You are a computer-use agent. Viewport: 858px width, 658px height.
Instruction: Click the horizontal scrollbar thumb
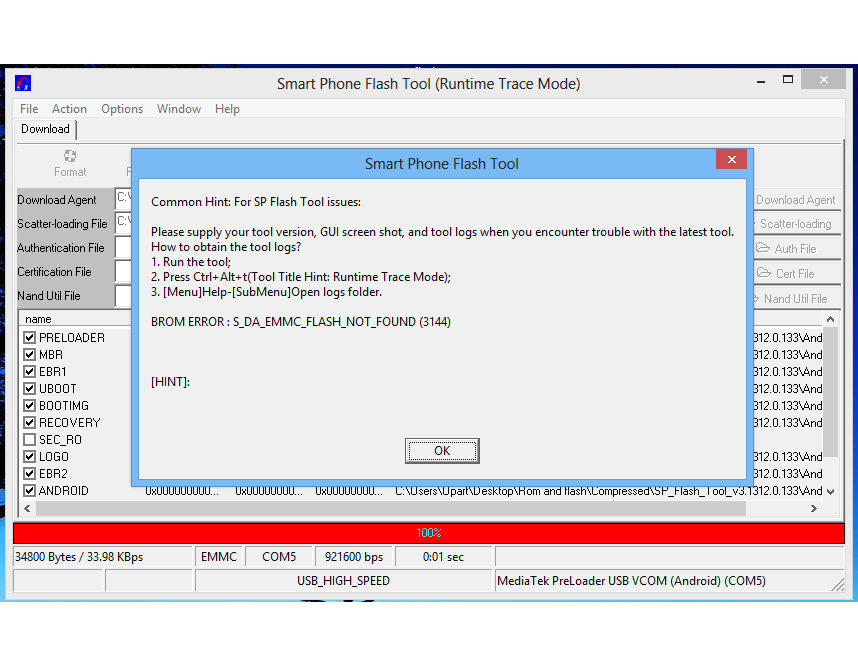pos(391,509)
